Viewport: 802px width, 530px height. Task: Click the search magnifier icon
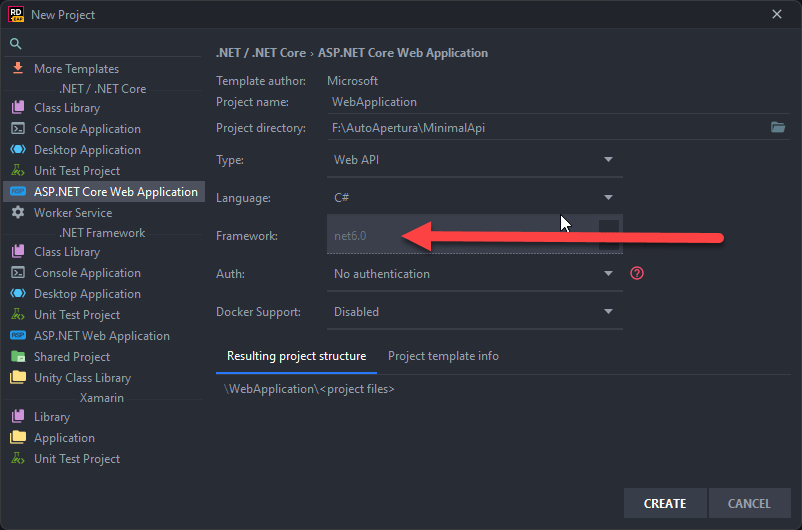pyautogui.click(x=16, y=44)
